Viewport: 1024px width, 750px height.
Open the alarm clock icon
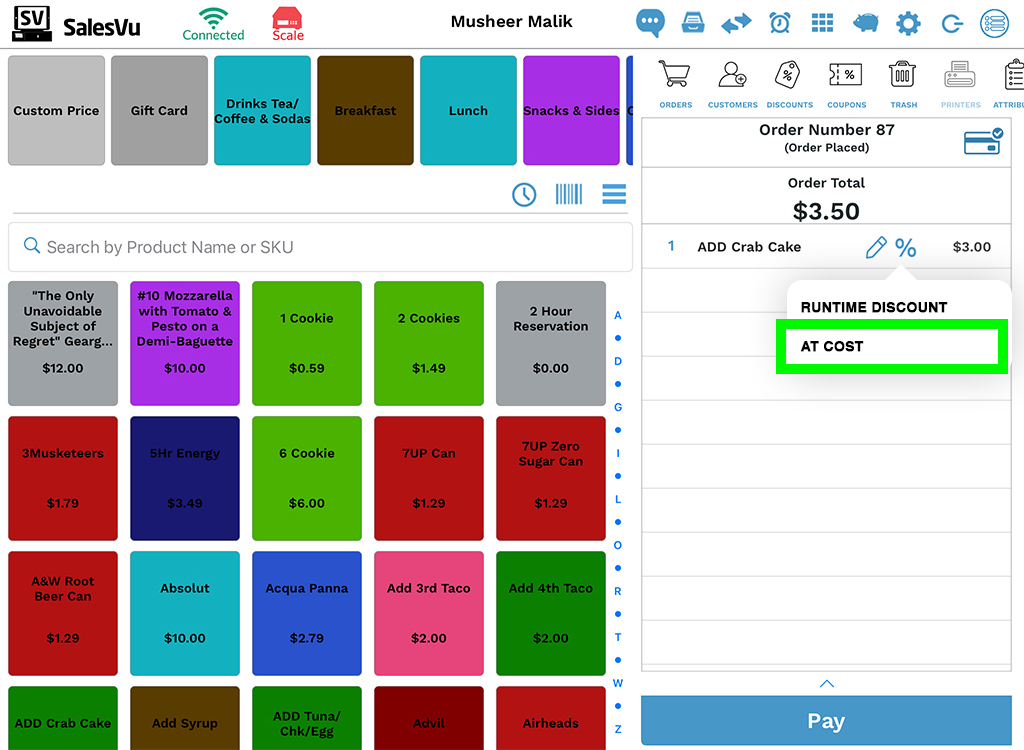click(x=780, y=23)
